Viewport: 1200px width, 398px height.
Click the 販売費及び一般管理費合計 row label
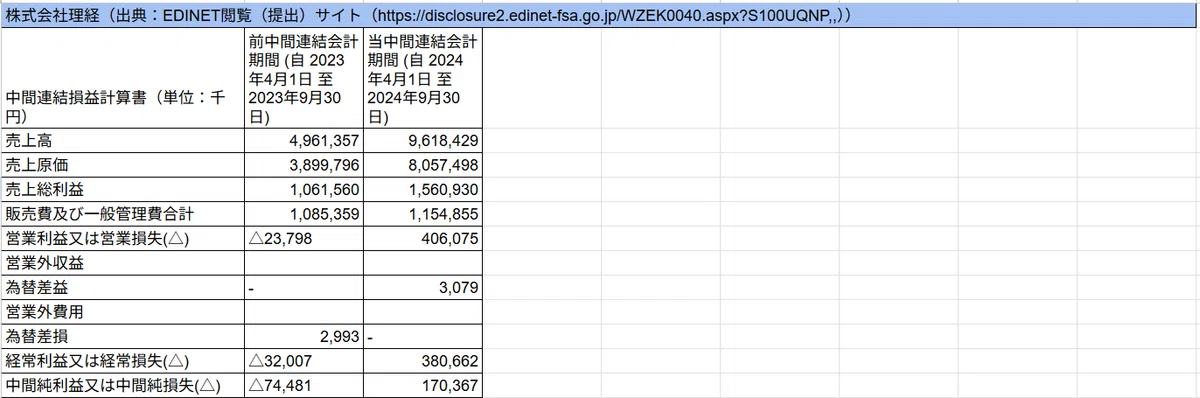click(x=123, y=214)
